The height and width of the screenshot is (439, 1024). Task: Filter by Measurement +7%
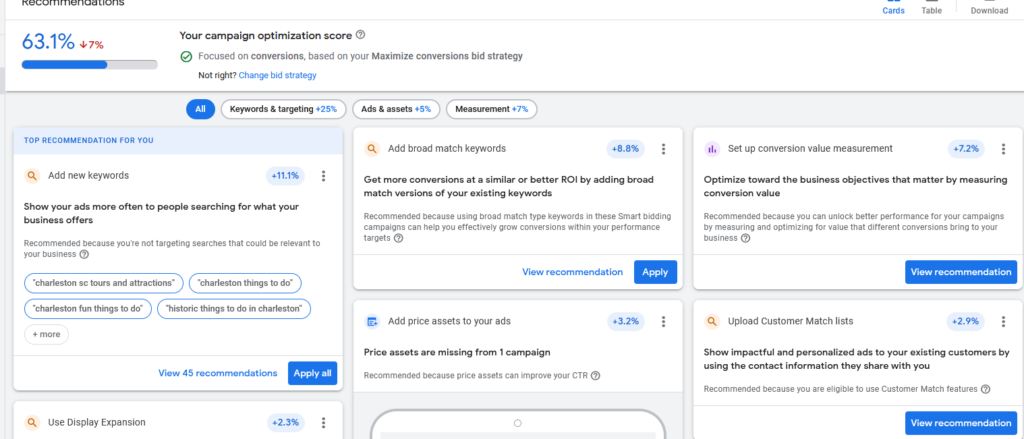tap(492, 109)
